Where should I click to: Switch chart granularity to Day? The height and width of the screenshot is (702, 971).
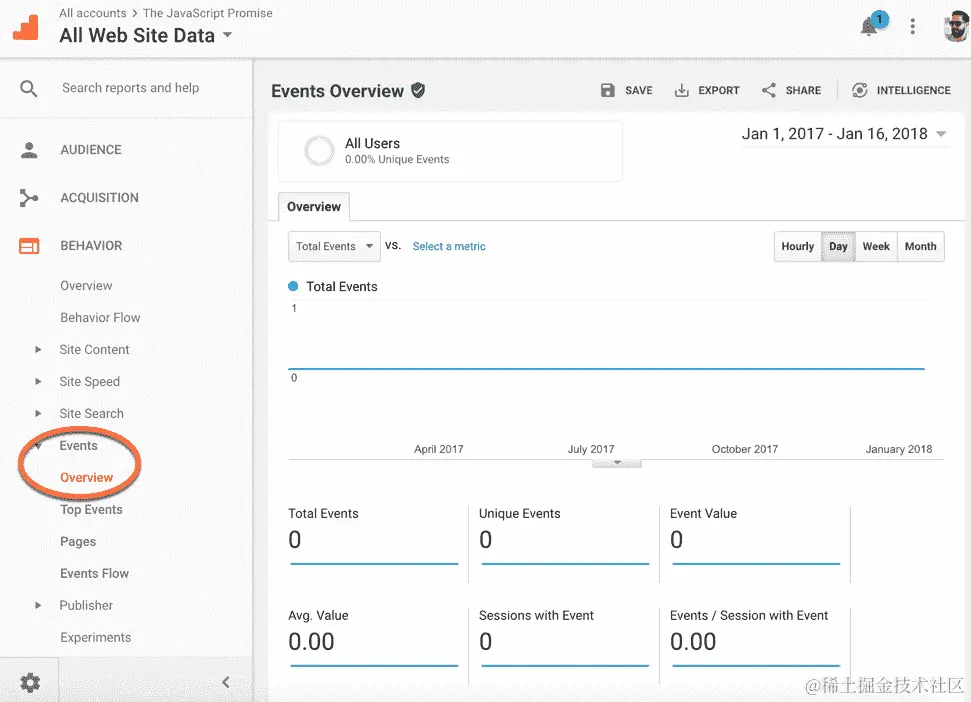[838, 246]
